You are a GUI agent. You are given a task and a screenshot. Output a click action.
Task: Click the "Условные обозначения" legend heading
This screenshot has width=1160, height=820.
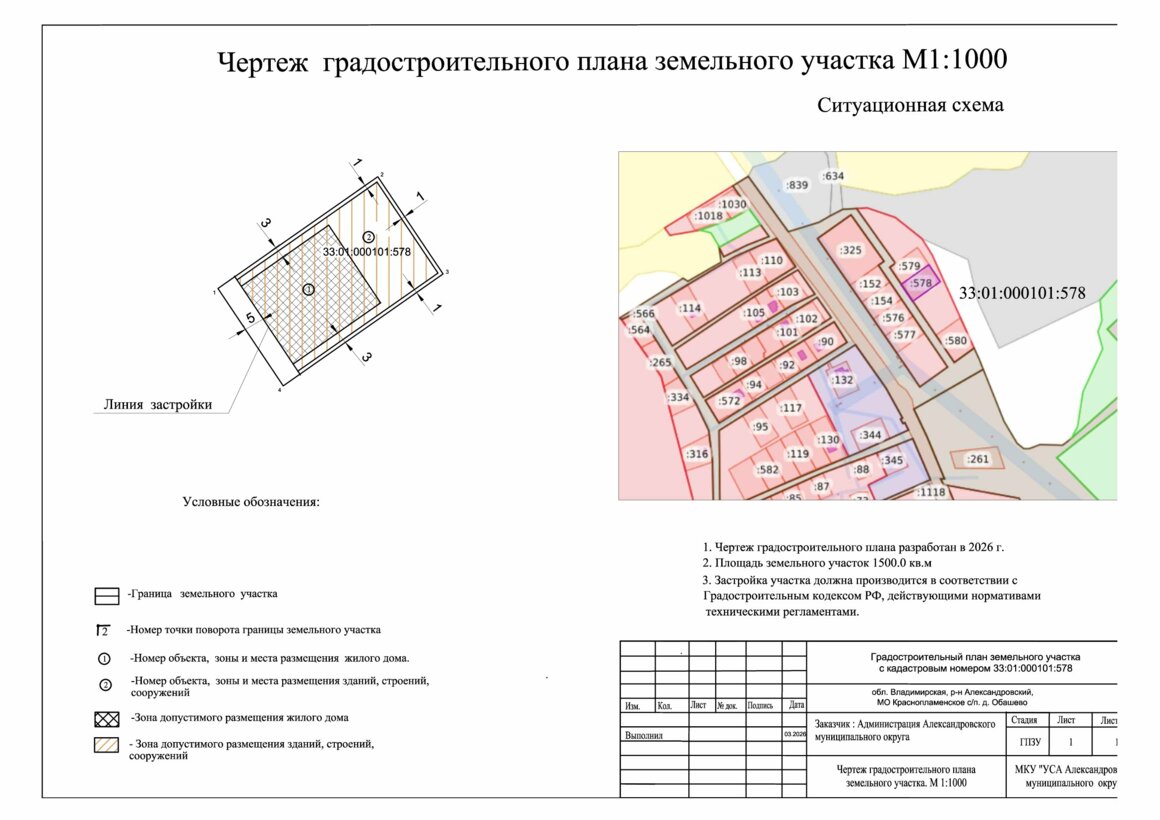click(x=250, y=502)
